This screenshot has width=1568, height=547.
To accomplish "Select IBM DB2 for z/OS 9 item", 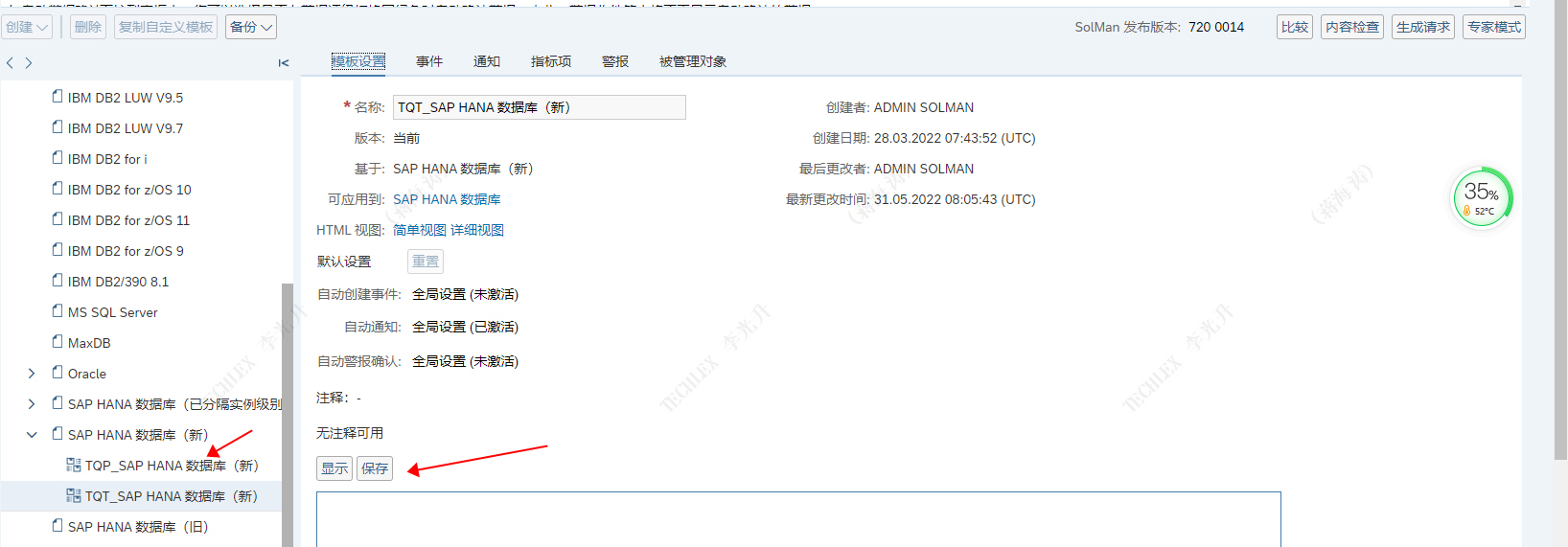I will [126, 251].
